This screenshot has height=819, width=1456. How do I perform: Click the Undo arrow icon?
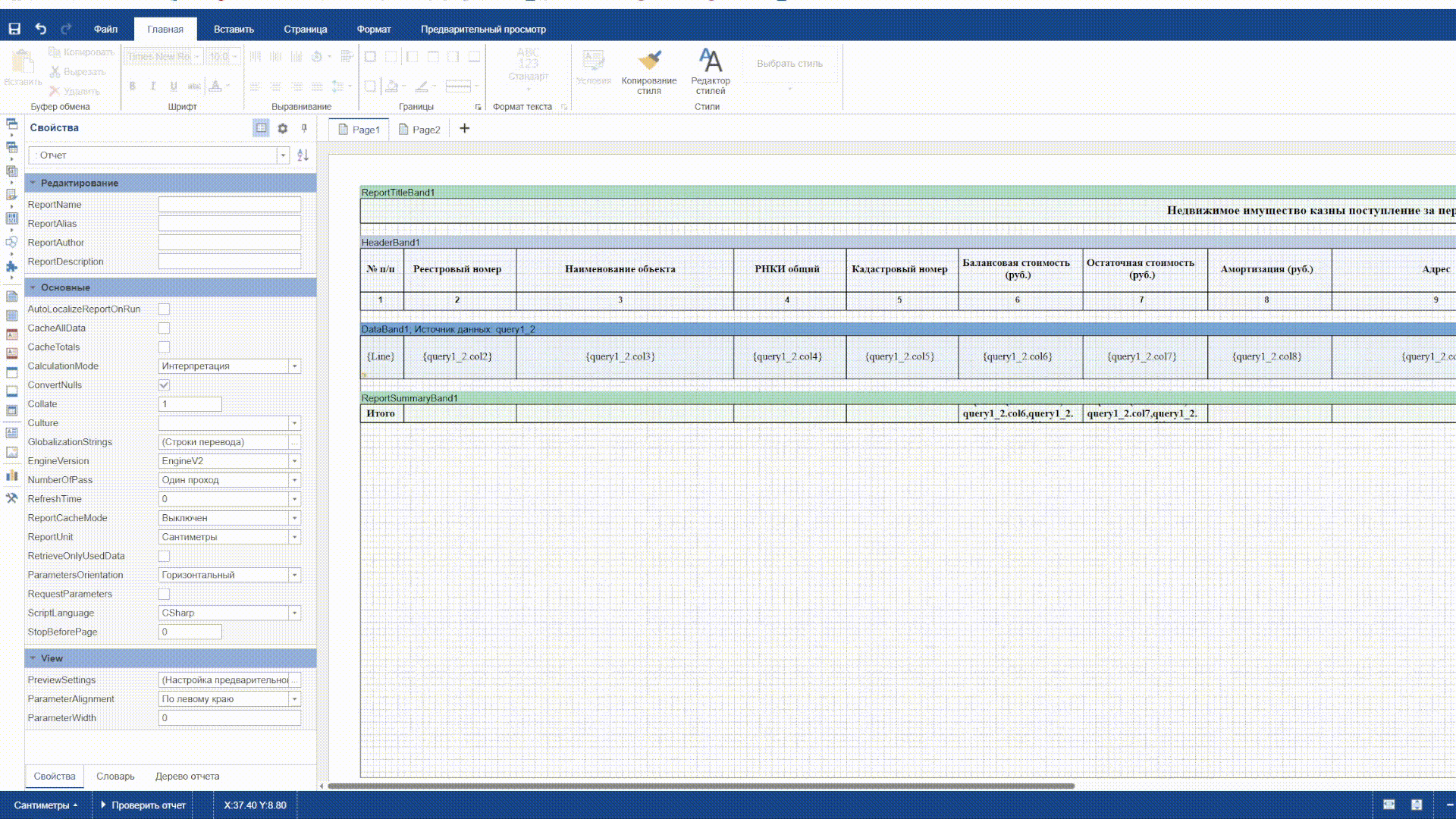click(41, 29)
